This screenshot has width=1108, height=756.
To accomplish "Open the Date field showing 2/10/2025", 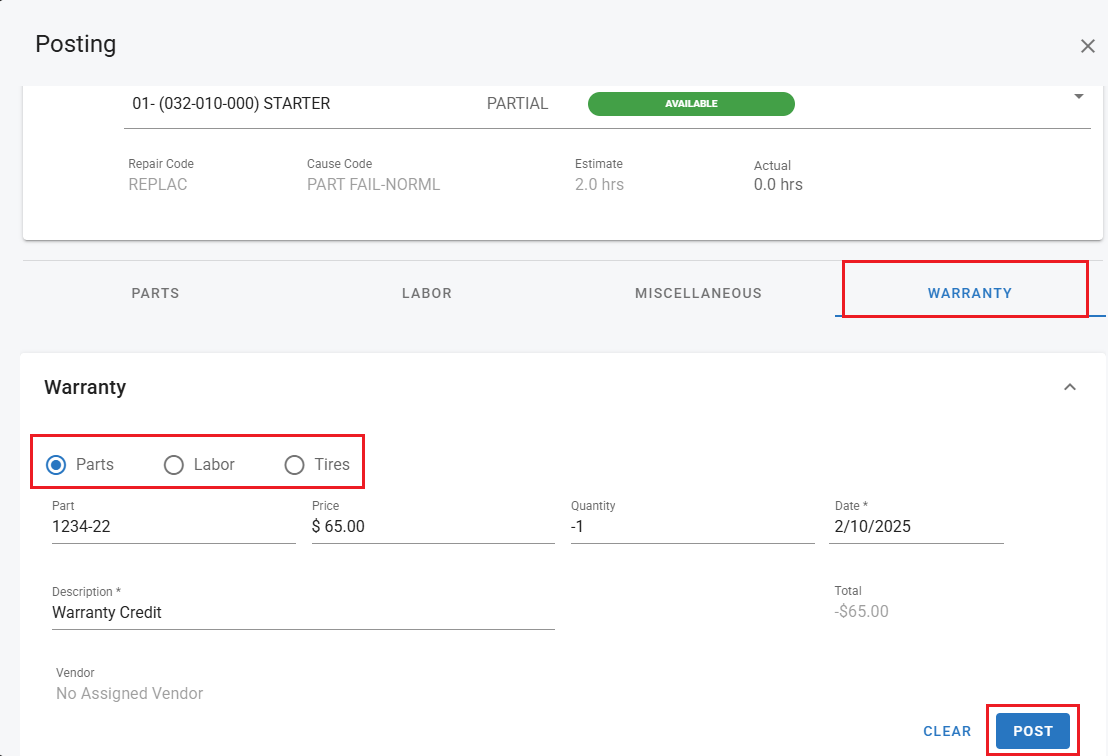I will pyautogui.click(x=915, y=526).
